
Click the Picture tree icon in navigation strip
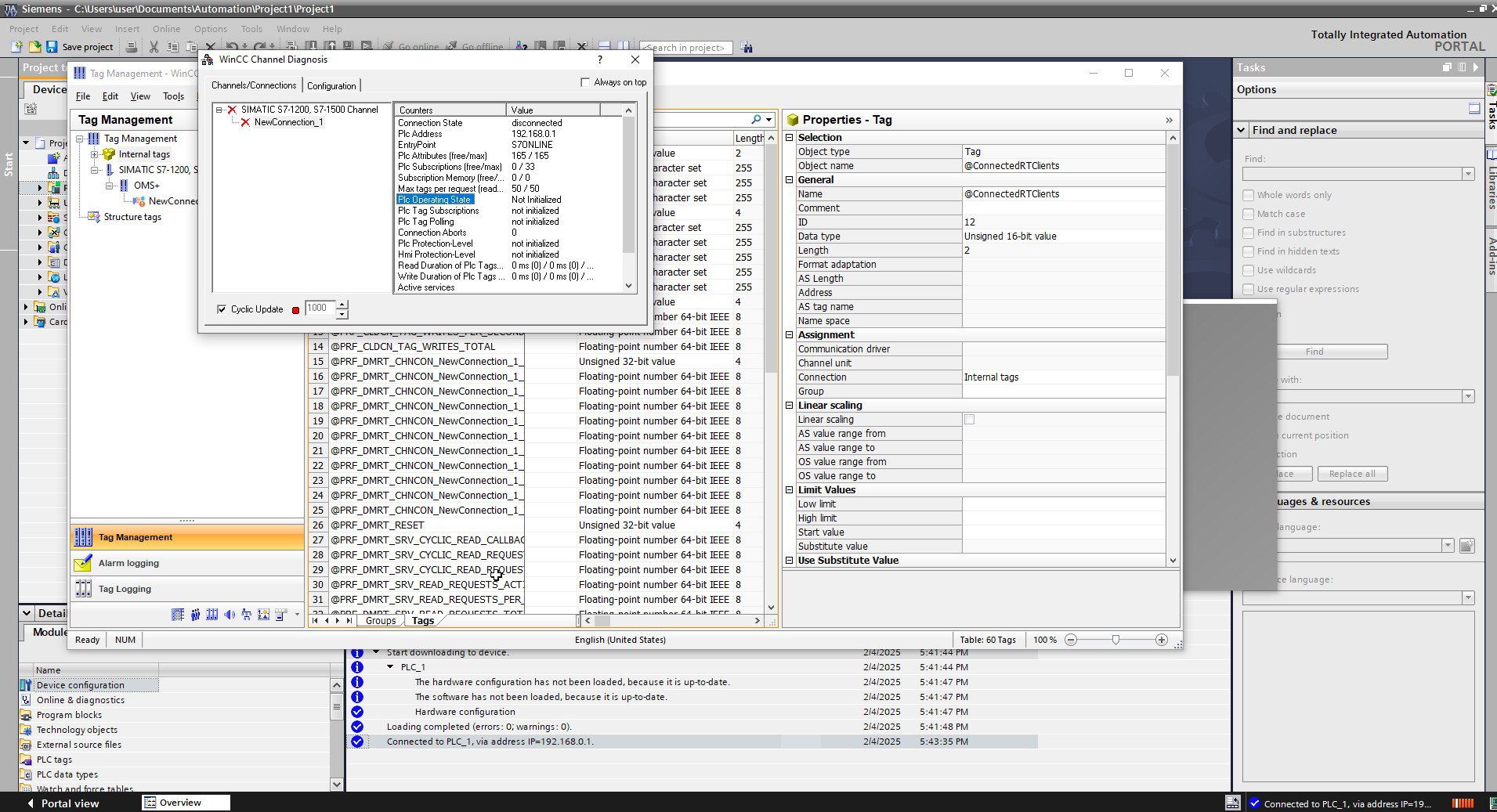247,615
